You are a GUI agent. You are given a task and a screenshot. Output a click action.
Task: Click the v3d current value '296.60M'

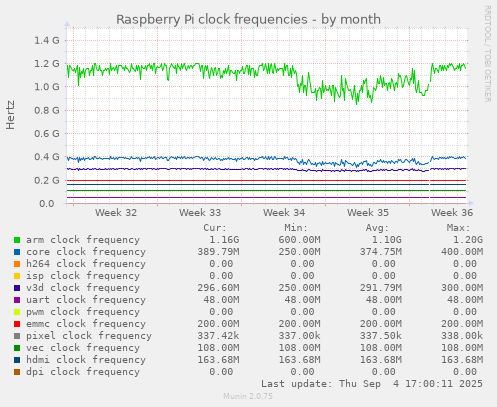[218, 288]
